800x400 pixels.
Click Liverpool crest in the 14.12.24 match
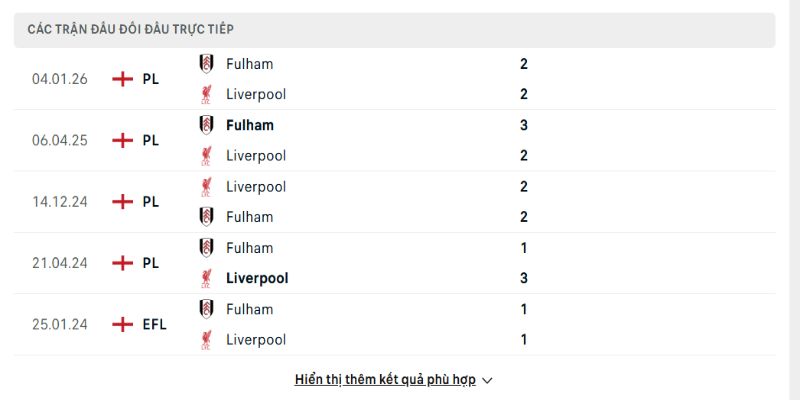206,186
